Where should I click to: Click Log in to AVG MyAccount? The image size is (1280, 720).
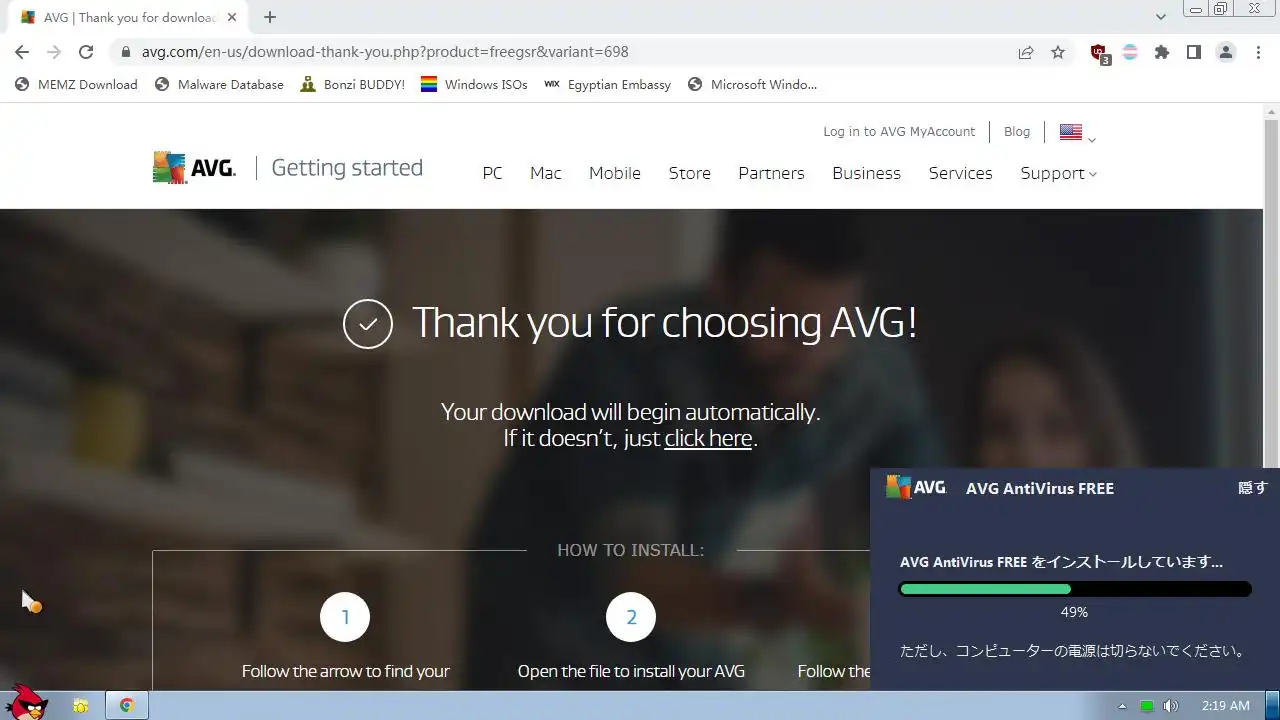pos(899,131)
